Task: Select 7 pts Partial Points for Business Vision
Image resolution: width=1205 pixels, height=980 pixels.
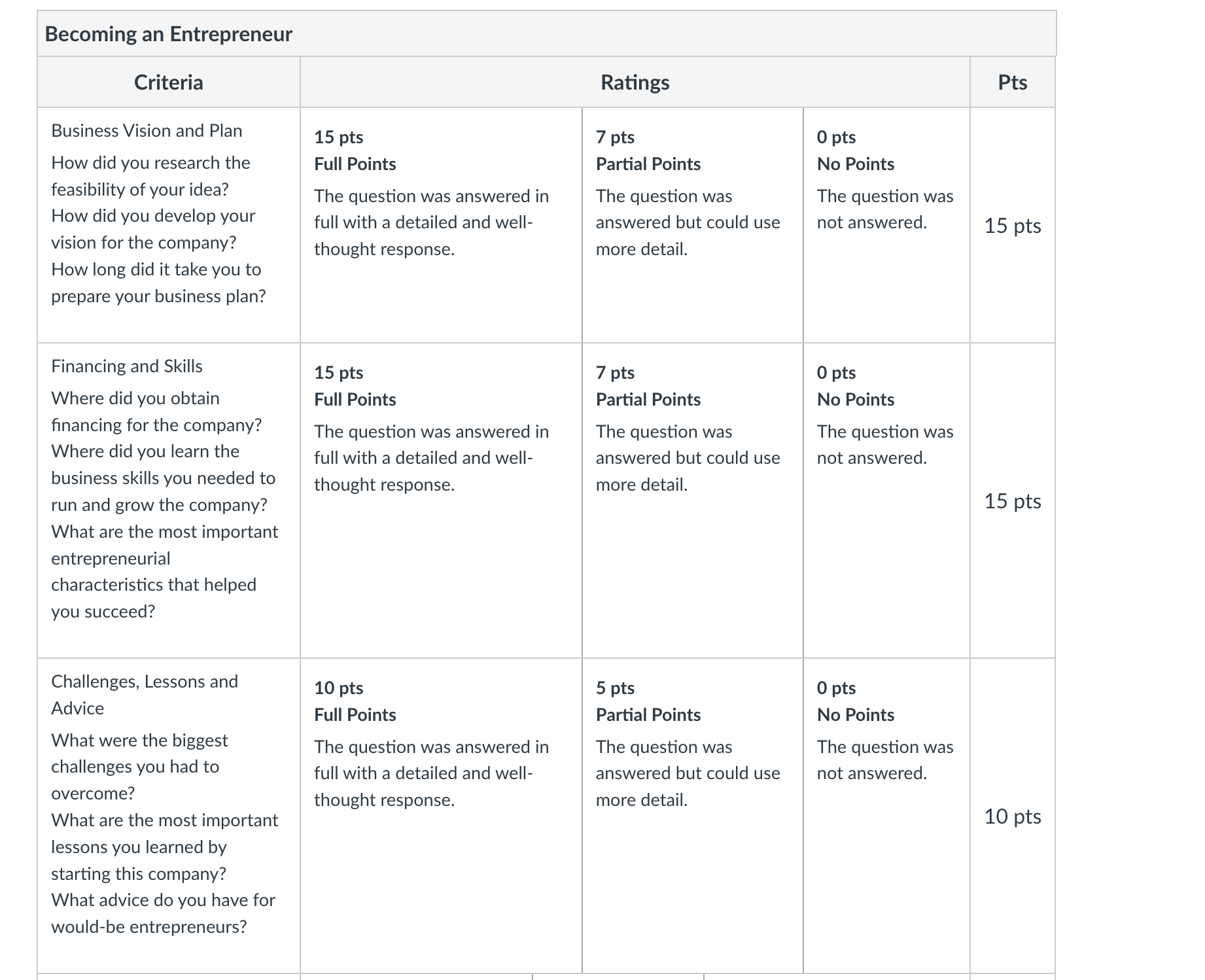Action: pyautogui.click(x=692, y=225)
